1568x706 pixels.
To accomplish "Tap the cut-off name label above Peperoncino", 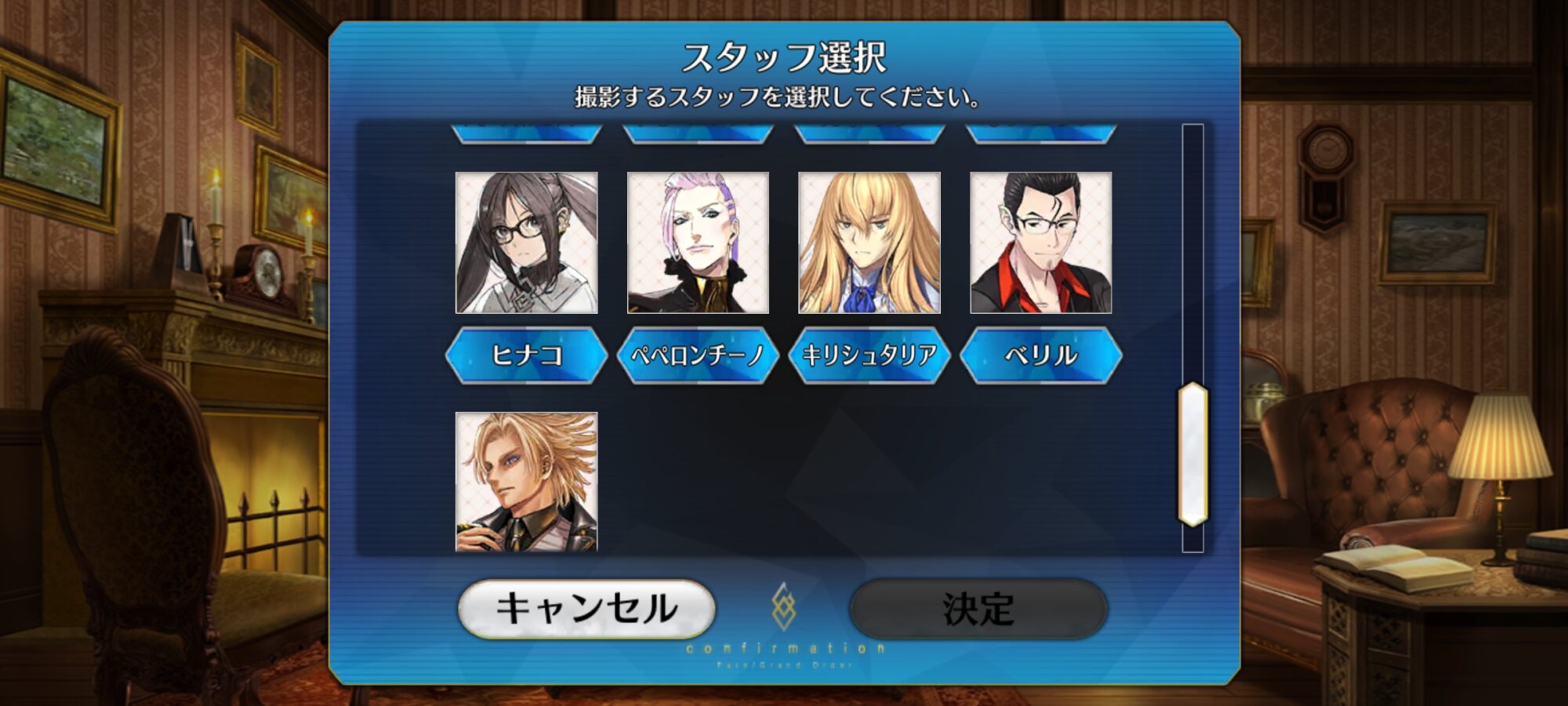I will (x=698, y=133).
